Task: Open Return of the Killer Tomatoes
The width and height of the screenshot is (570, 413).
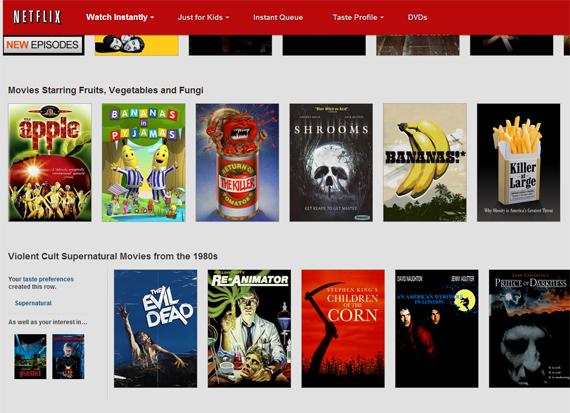Action: 237,163
